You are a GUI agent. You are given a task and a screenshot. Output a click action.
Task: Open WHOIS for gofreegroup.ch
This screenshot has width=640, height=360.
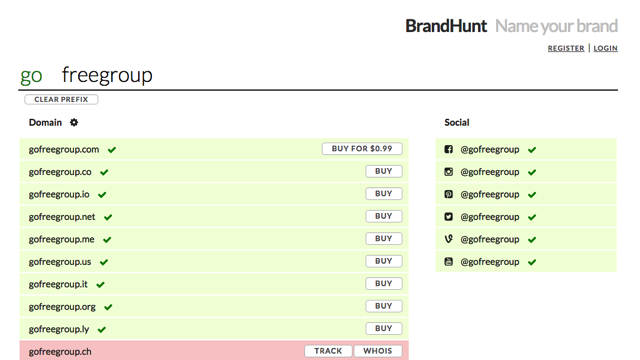(x=378, y=351)
